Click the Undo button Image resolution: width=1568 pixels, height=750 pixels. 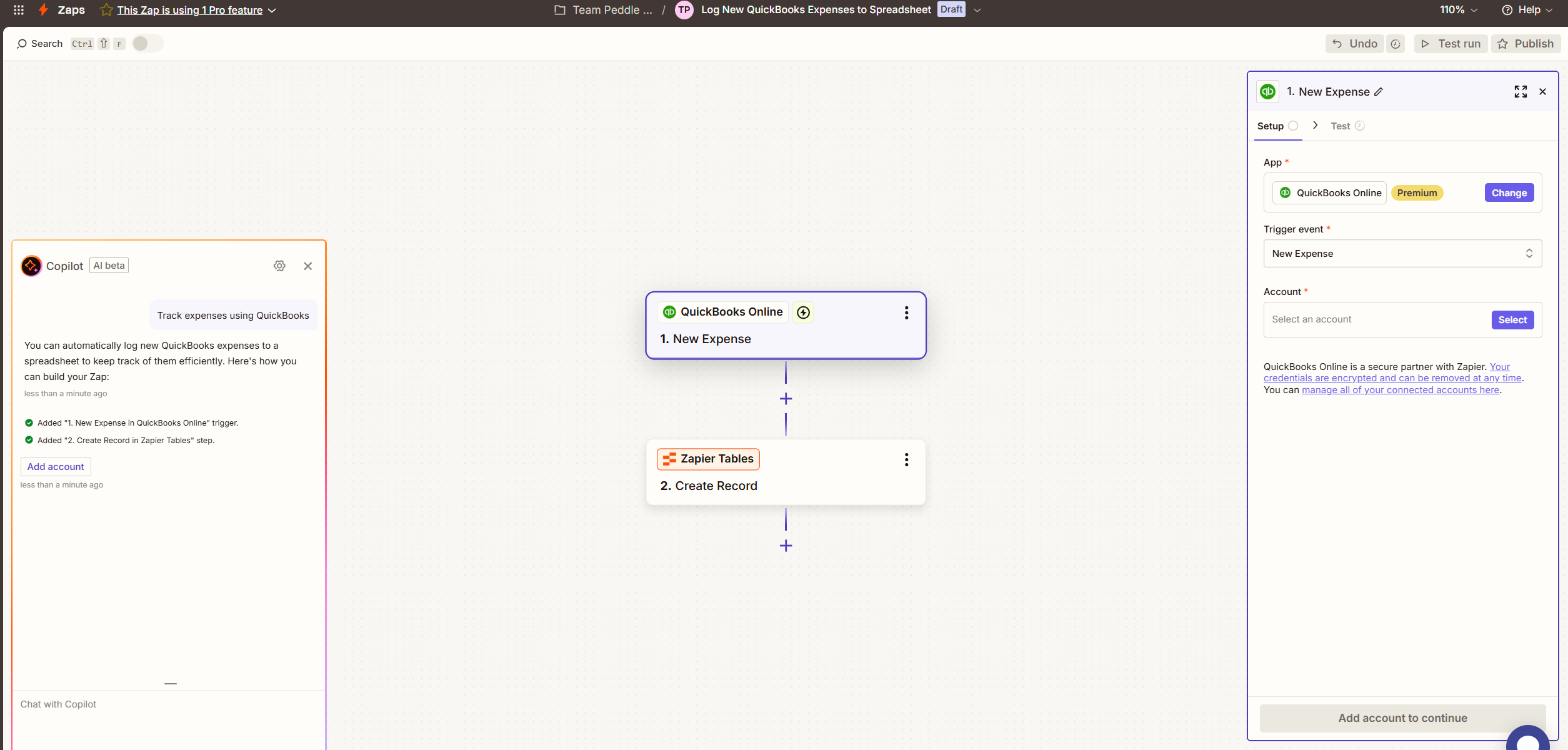[x=1354, y=44]
